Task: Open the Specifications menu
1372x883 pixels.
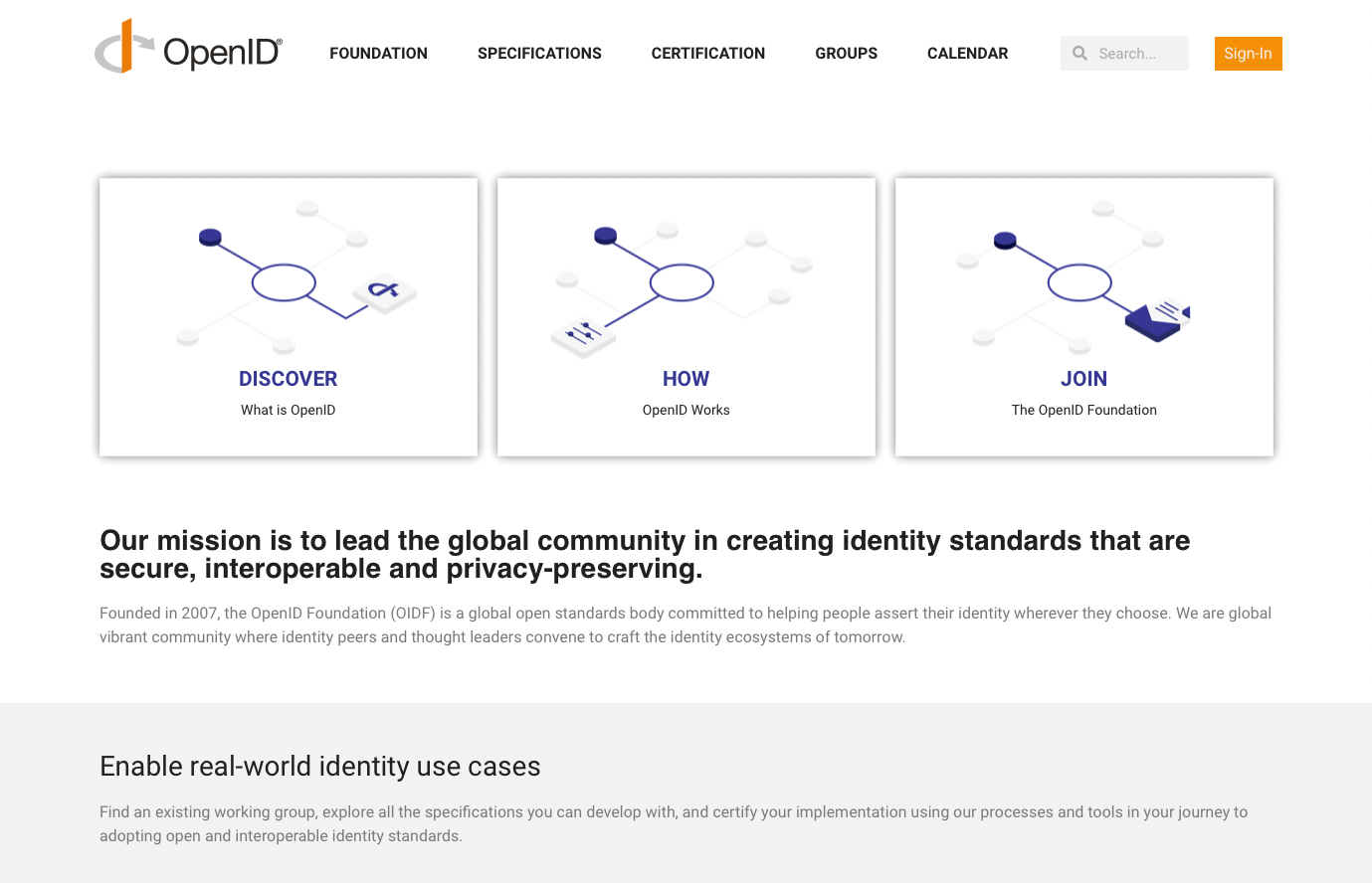Action: [539, 54]
